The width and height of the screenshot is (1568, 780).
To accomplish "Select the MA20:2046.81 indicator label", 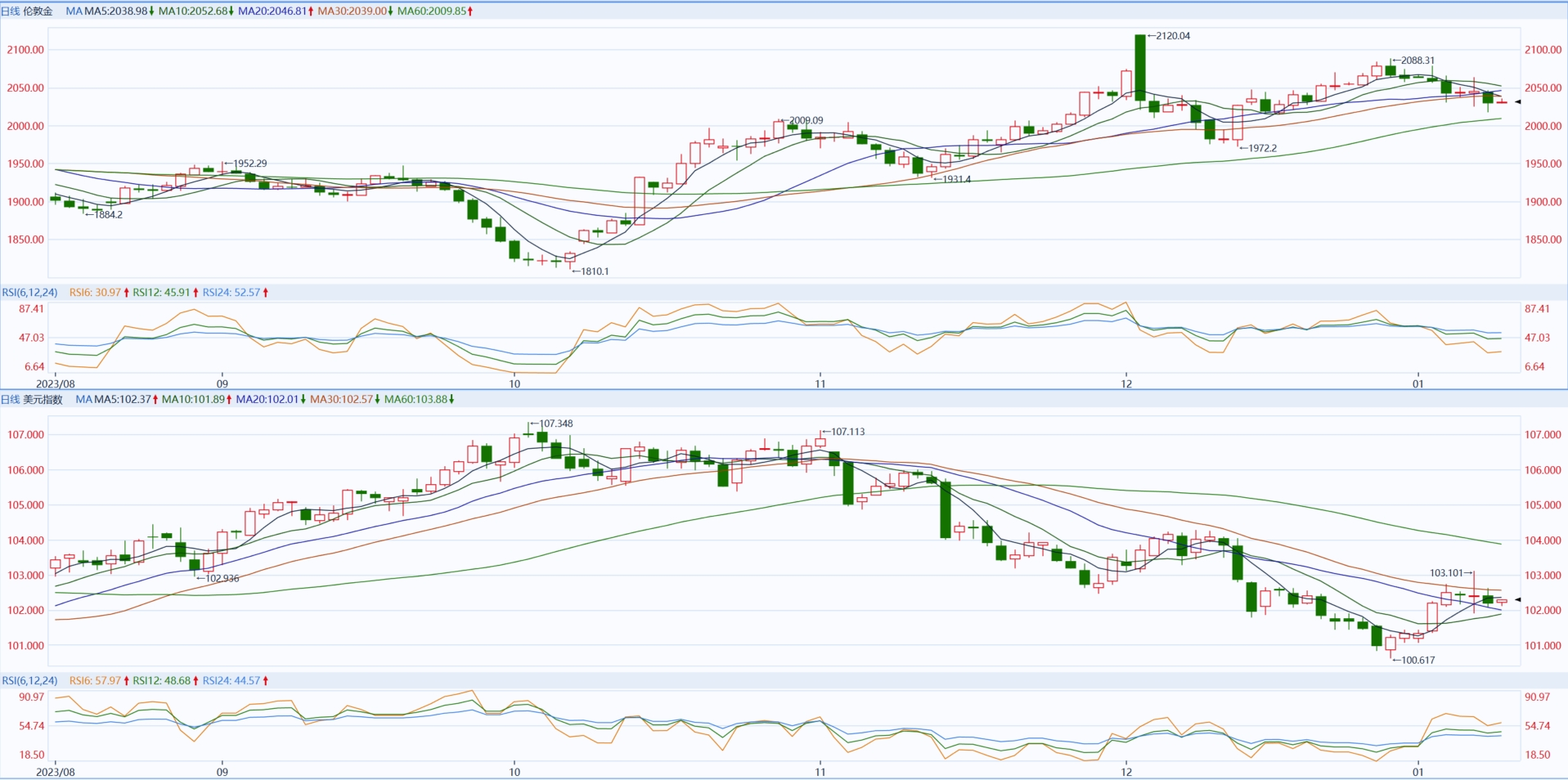I will (276, 11).
